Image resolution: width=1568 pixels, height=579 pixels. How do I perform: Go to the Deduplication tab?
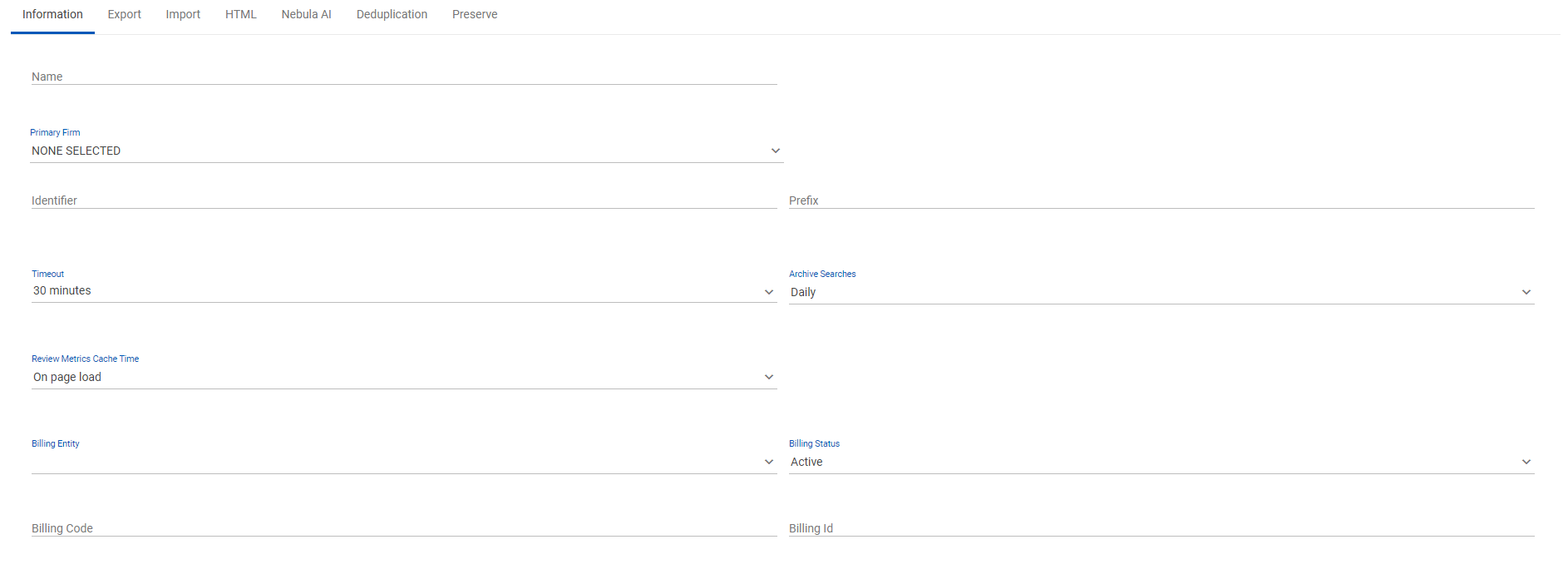coord(392,15)
